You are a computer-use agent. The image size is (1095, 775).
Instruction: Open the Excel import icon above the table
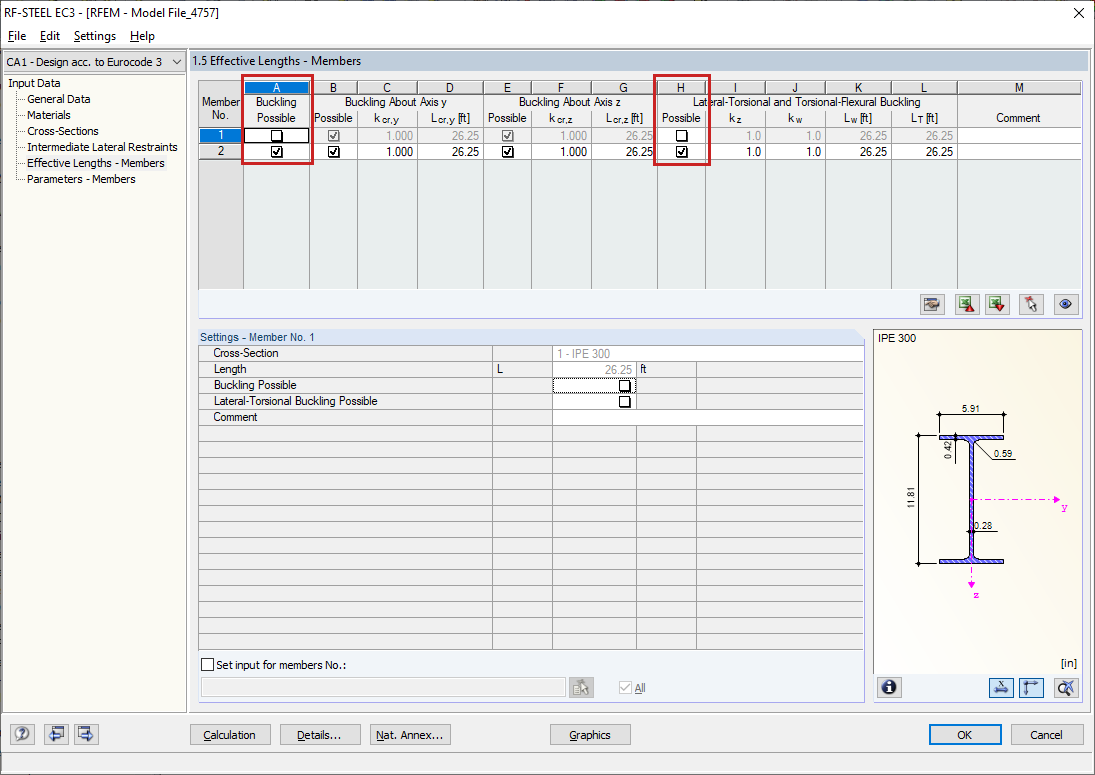pyautogui.click(x=965, y=304)
